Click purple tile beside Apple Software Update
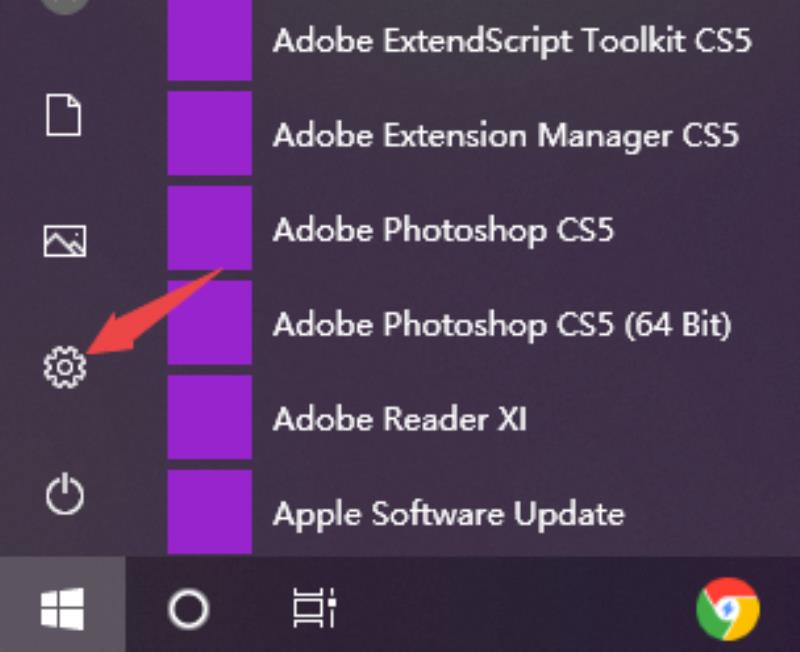Screen dimensions: 800x652 210,512
